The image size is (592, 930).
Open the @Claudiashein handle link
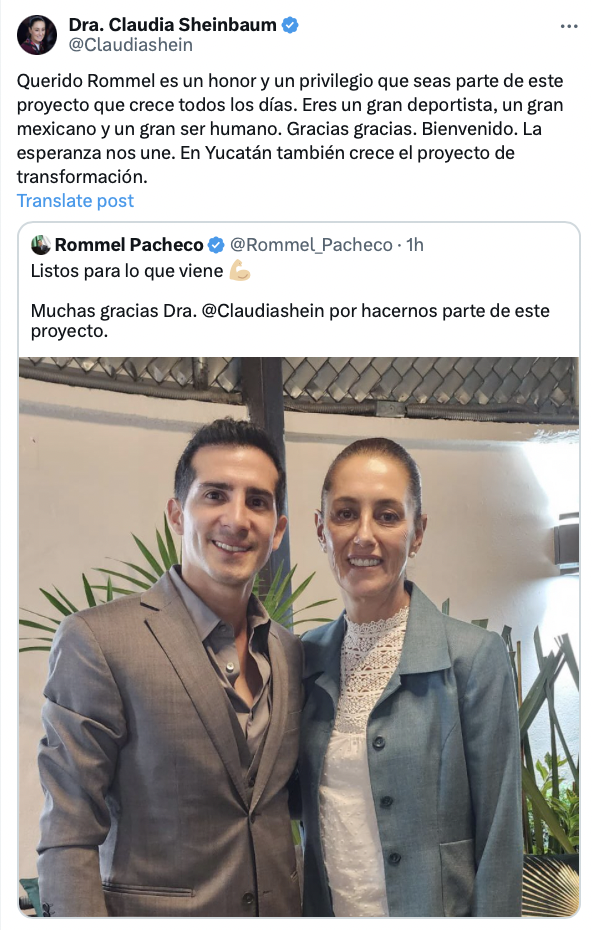pos(131,45)
